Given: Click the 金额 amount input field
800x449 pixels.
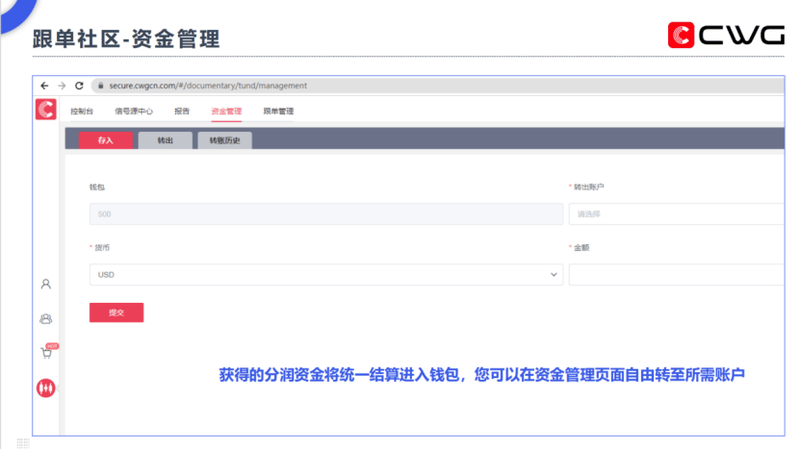Looking at the screenshot, I should (x=677, y=275).
